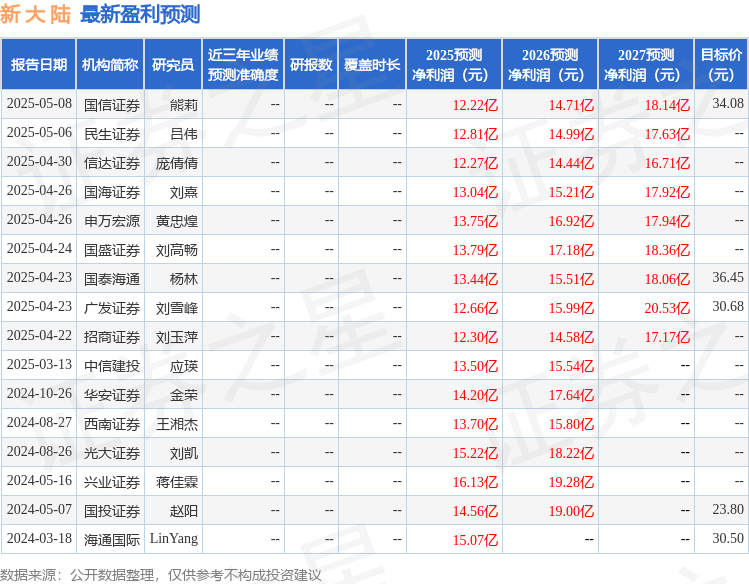Click target price 30.68
This screenshot has height=584, width=749.
[x=728, y=307]
